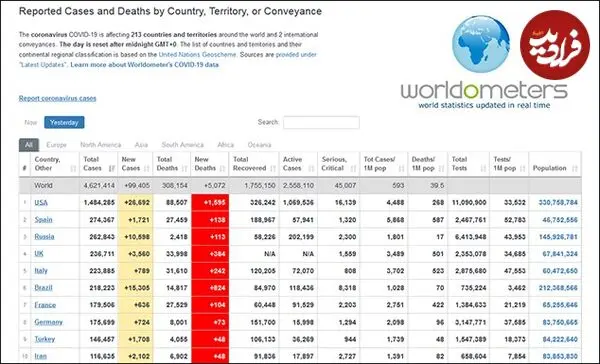
Task: Sort by Active Cases arrow icon
Action: coord(311,168)
